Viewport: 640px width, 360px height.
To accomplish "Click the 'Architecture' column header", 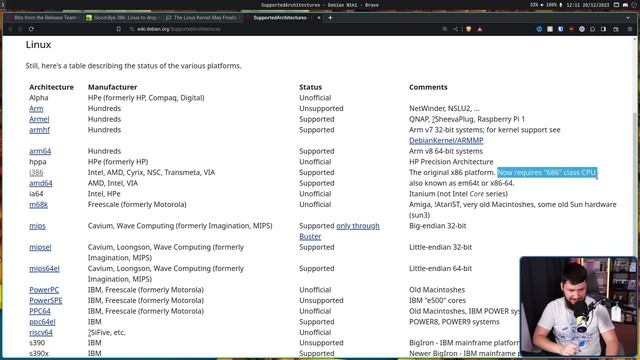I will (x=51, y=87).
